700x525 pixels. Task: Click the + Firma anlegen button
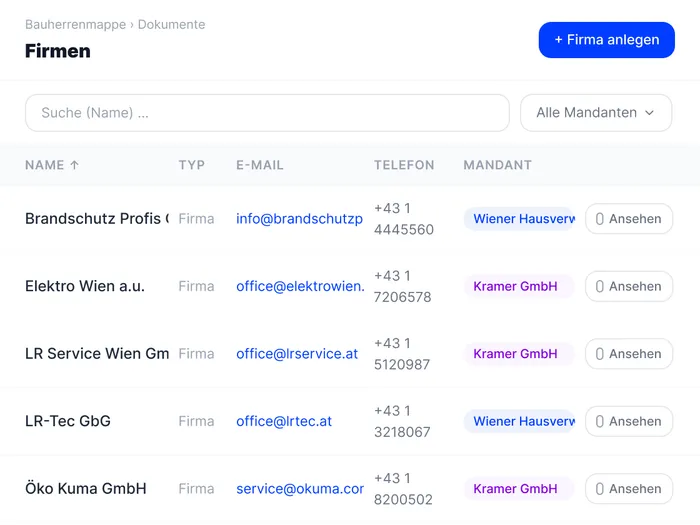coord(606,40)
